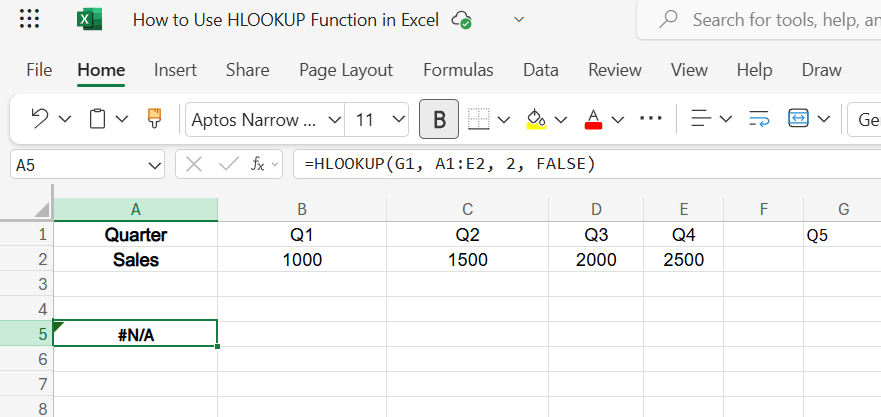This screenshot has width=881, height=417.
Task: Open the File menu
Action: [x=39, y=70]
